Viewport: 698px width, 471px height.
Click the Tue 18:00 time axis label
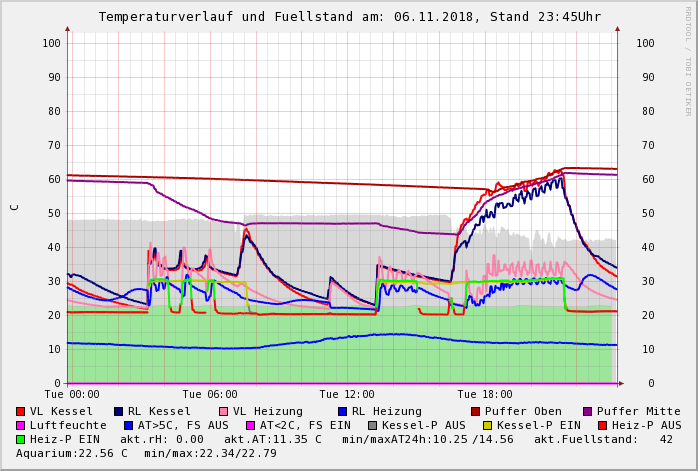pos(484,395)
